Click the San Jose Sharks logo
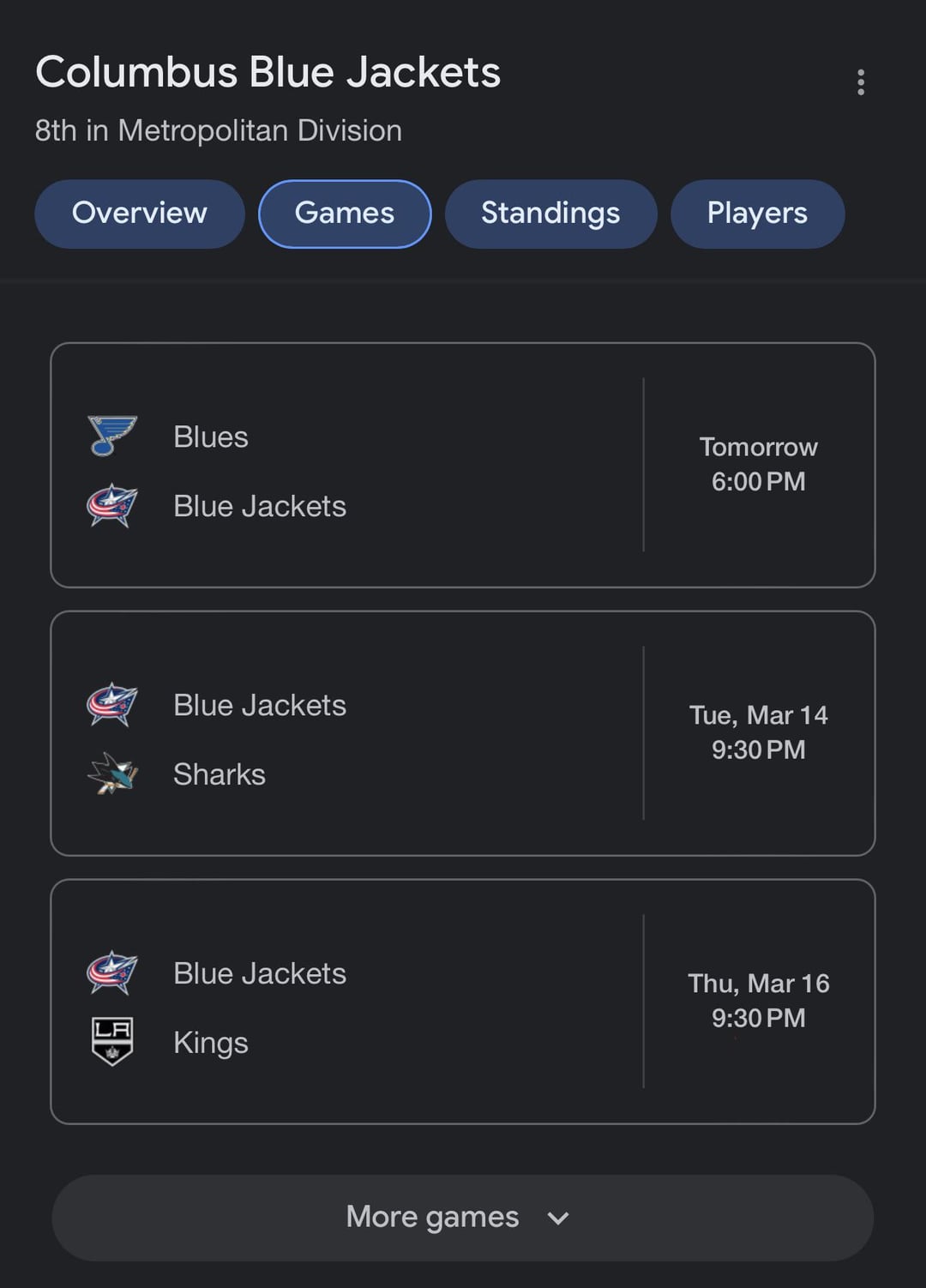926x1288 pixels. click(112, 774)
